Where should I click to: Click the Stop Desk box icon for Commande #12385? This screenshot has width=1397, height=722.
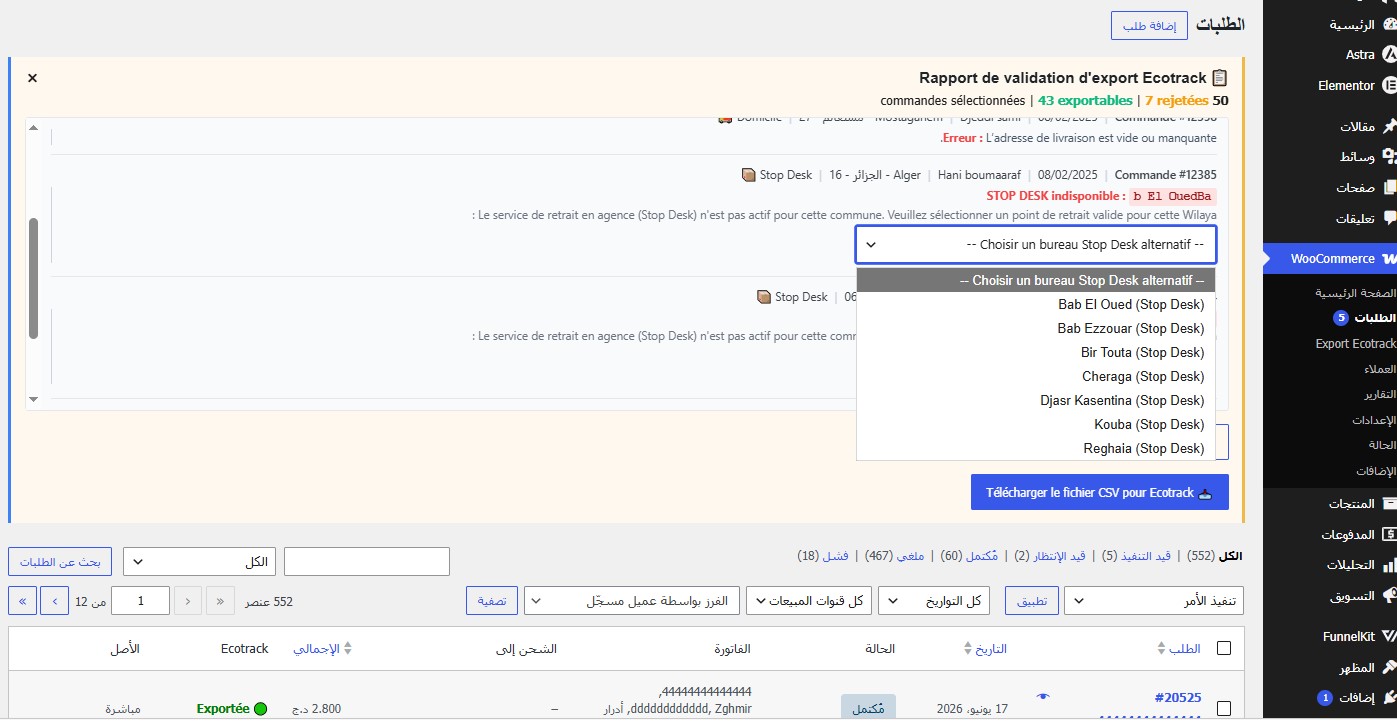pyautogui.click(x=749, y=175)
